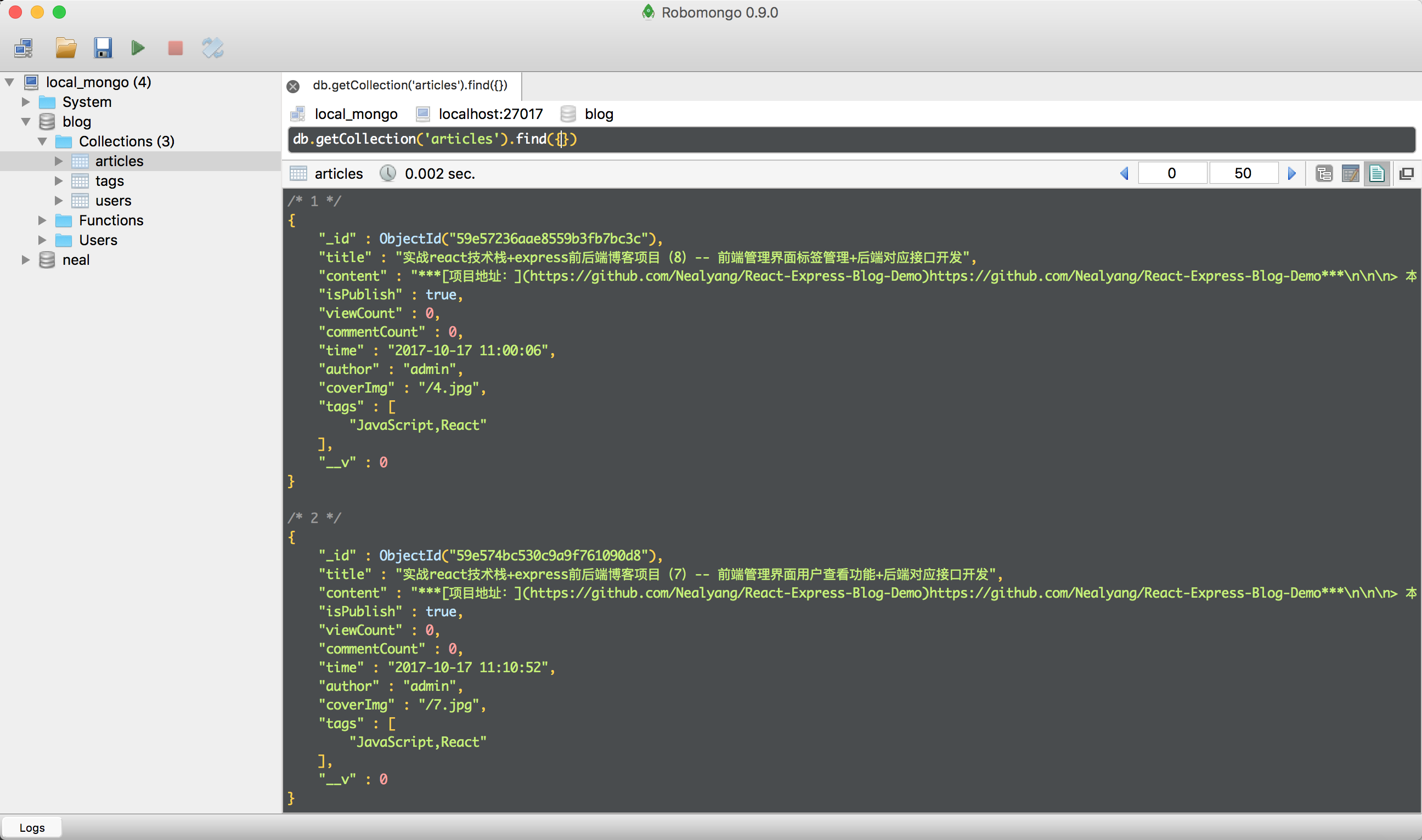Click the clock icon beside execution time
The image size is (1422, 840).
tap(388, 173)
